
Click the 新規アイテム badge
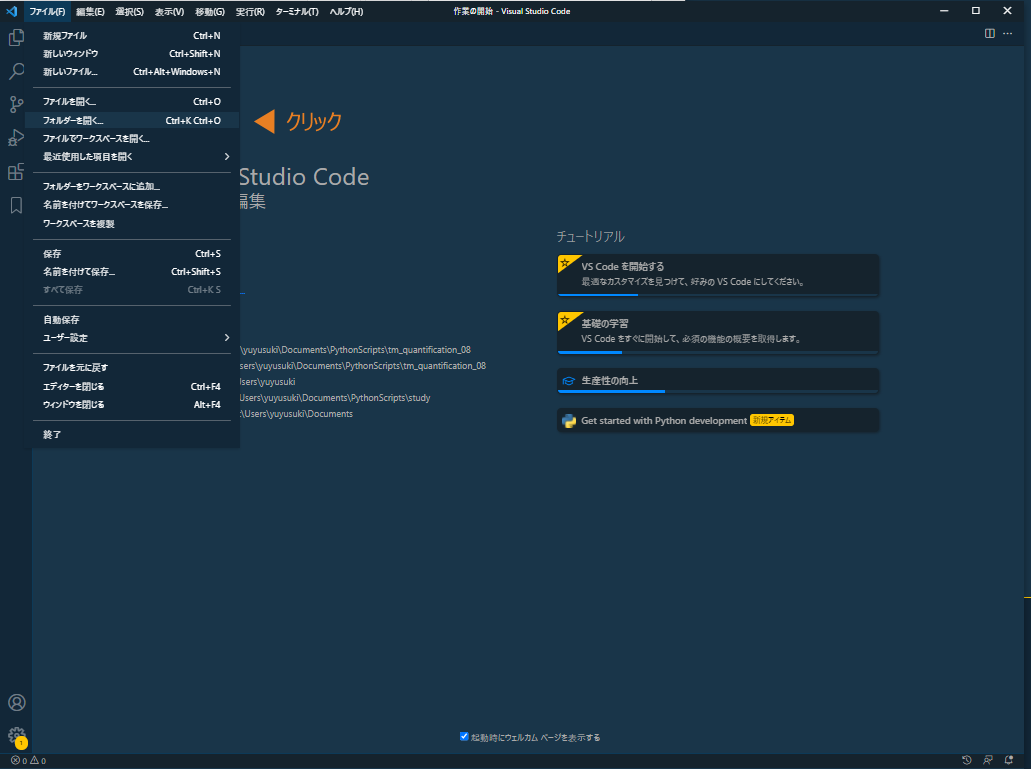click(x=772, y=420)
